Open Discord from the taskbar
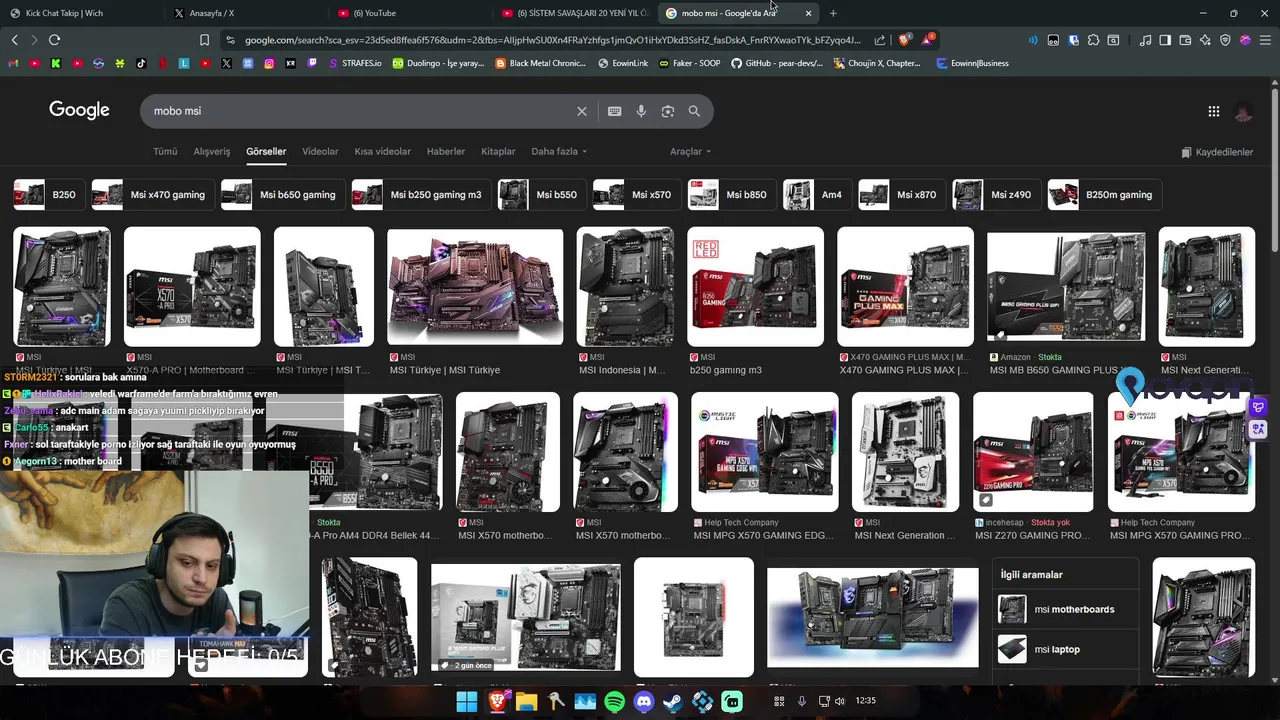The image size is (1280, 720). point(644,702)
